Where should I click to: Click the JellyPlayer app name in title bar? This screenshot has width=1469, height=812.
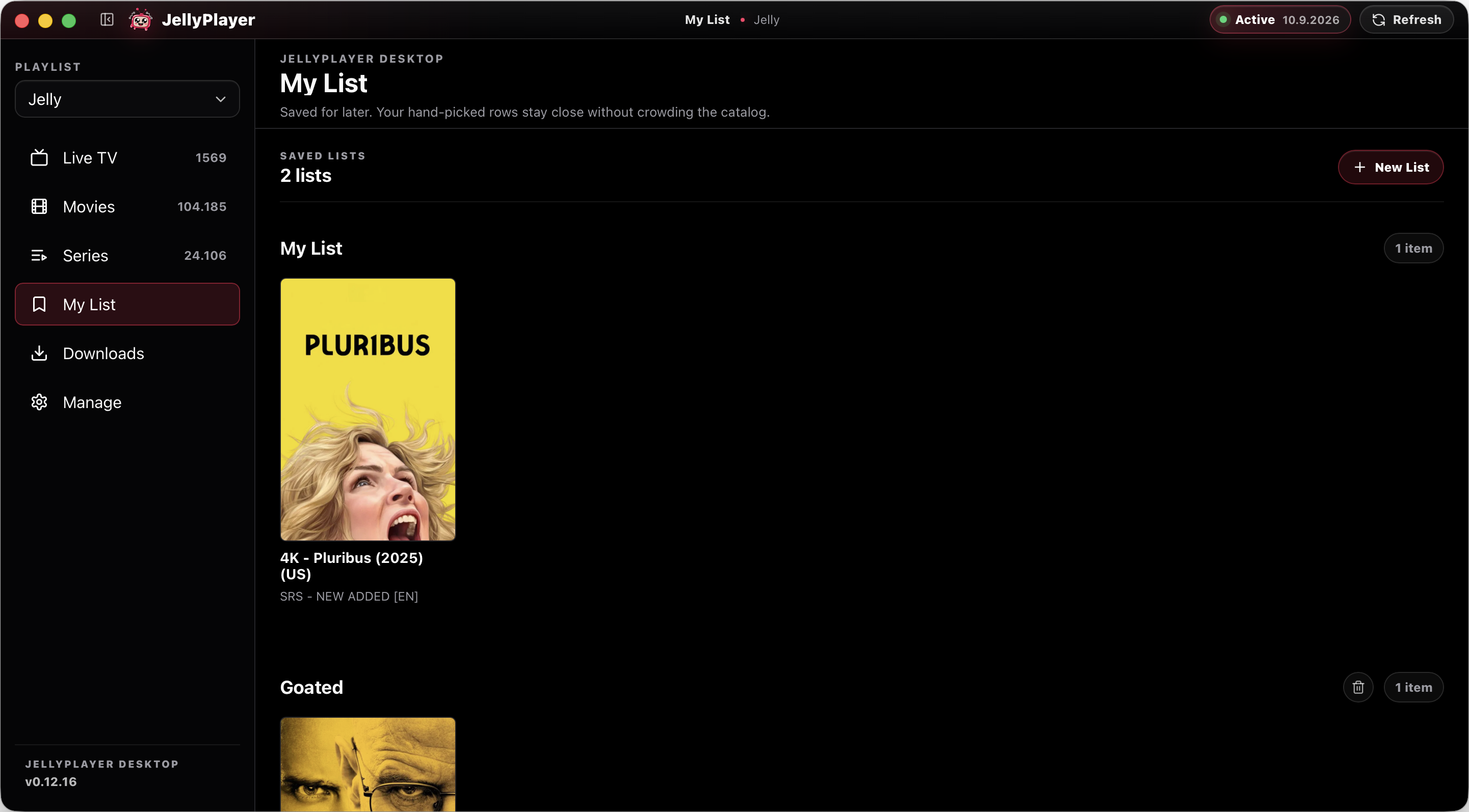tap(208, 20)
